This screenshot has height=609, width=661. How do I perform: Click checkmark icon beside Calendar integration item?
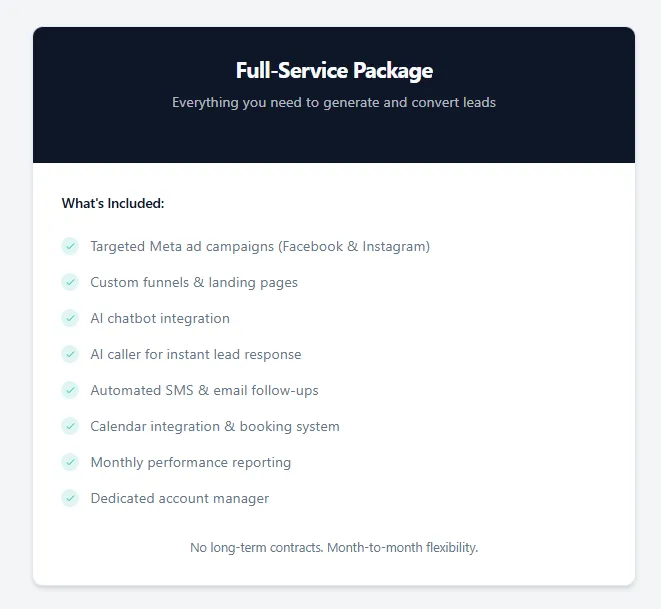pos(70,426)
